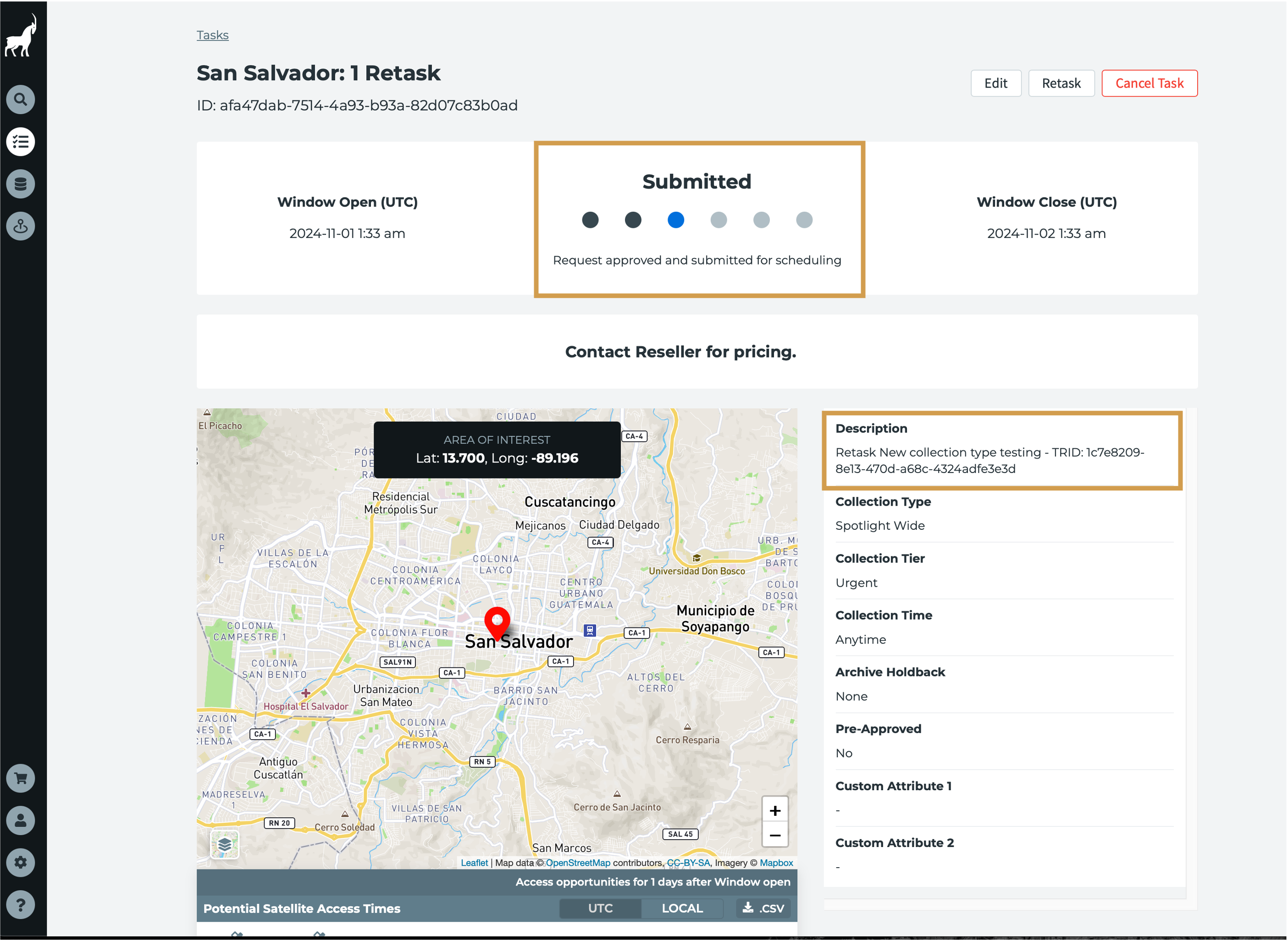This screenshot has width=1288, height=941.
Task: Click the Pre-Approved 'No' value
Action: point(844,754)
